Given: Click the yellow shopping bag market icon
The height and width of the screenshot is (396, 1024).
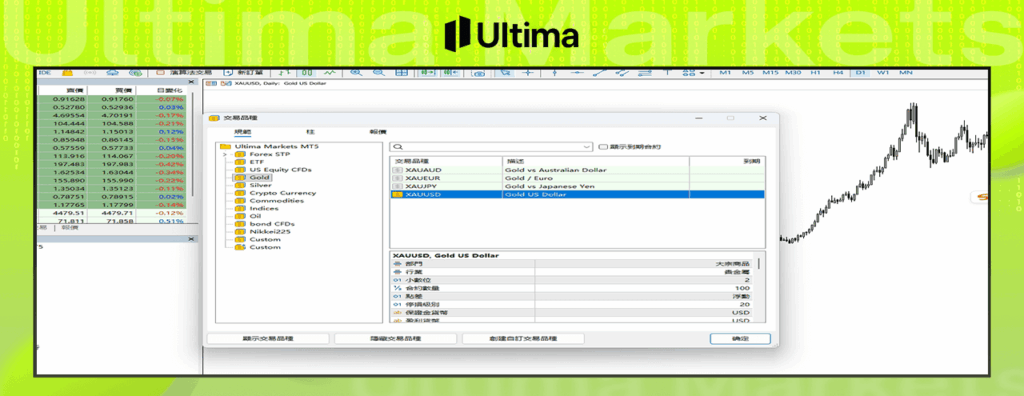Looking at the screenshot, I should (67, 73).
